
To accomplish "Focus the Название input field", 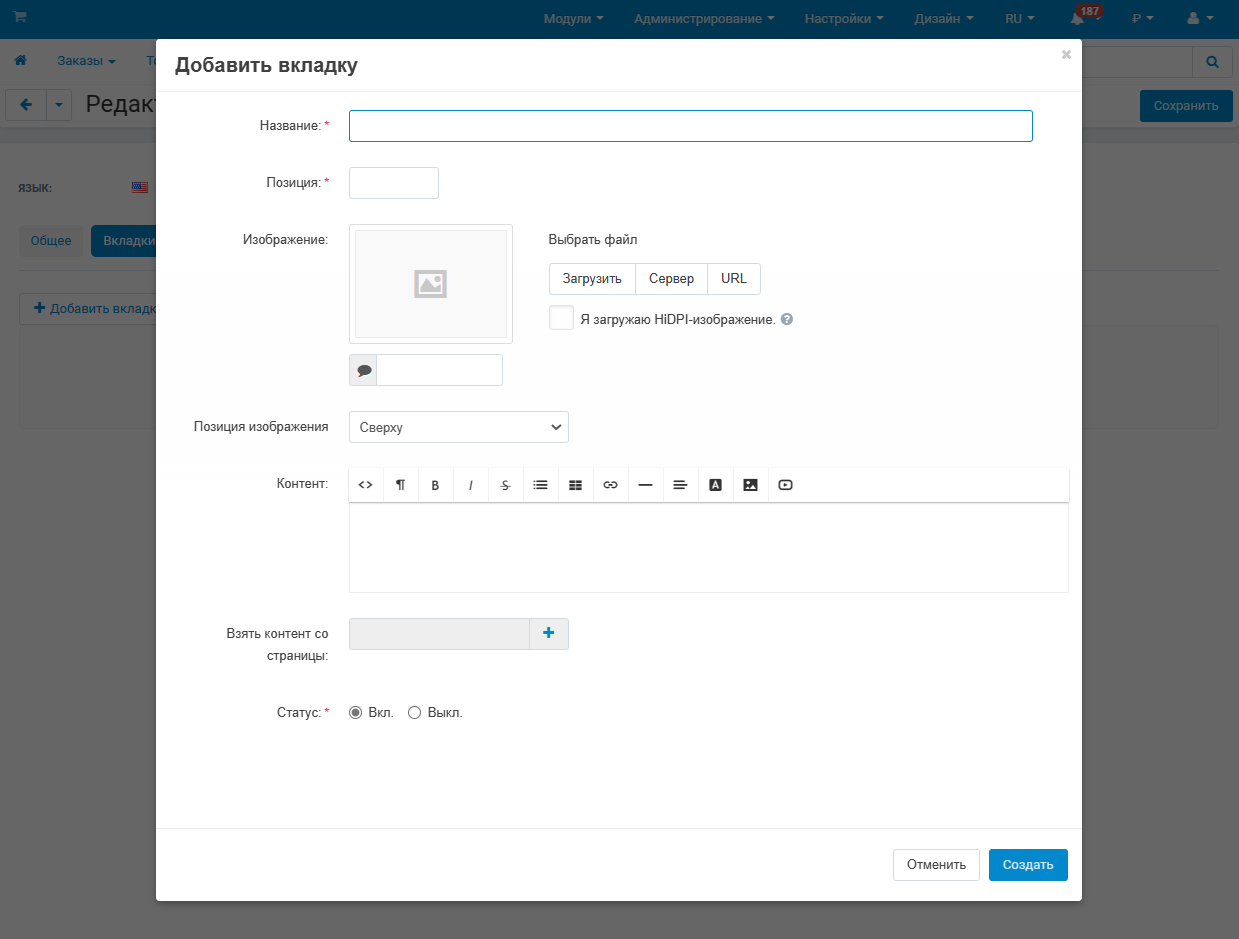I will tap(691, 126).
